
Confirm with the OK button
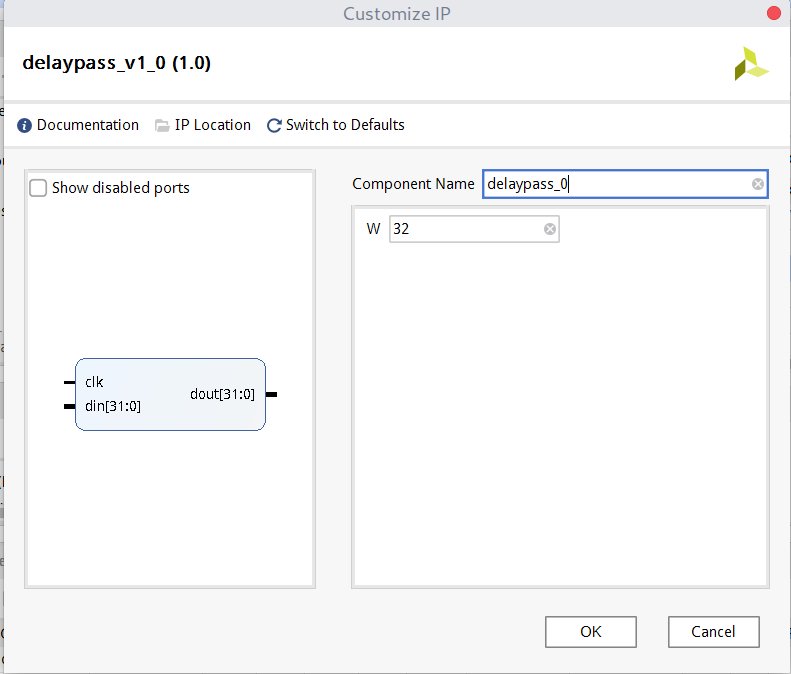click(x=591, y=632)
